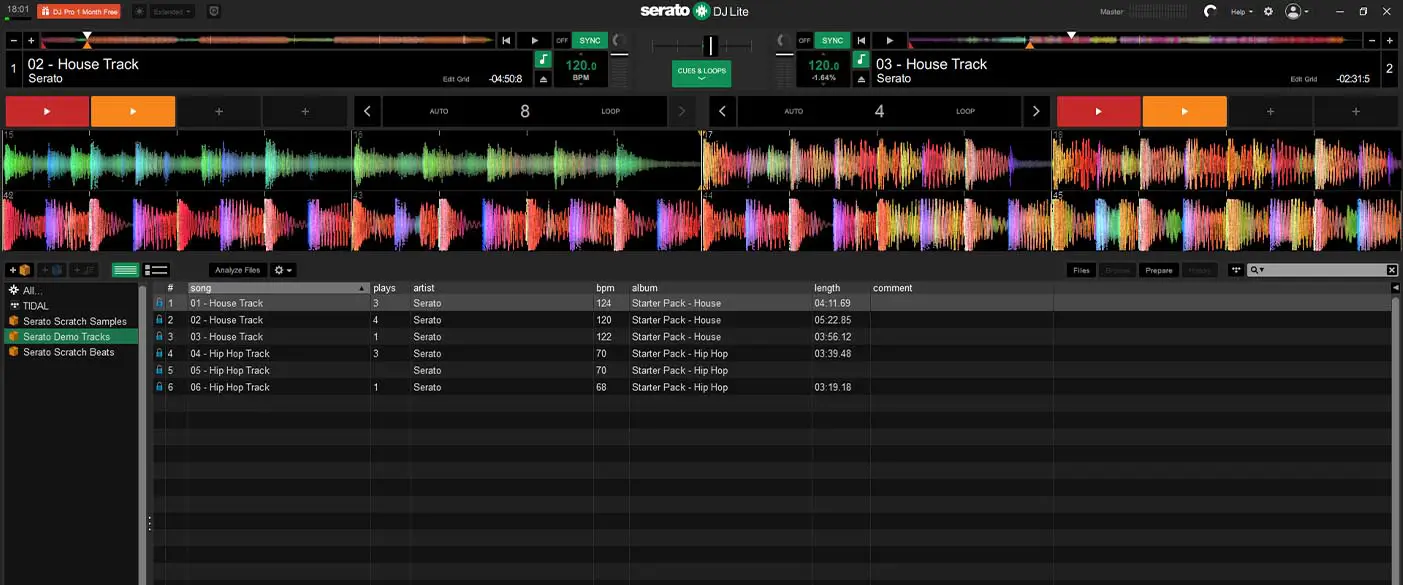Image resolution: width=1403 pixels, height=585 pixels.
Task: Click the Analyze Files button
Action: (x=237, y=270)
